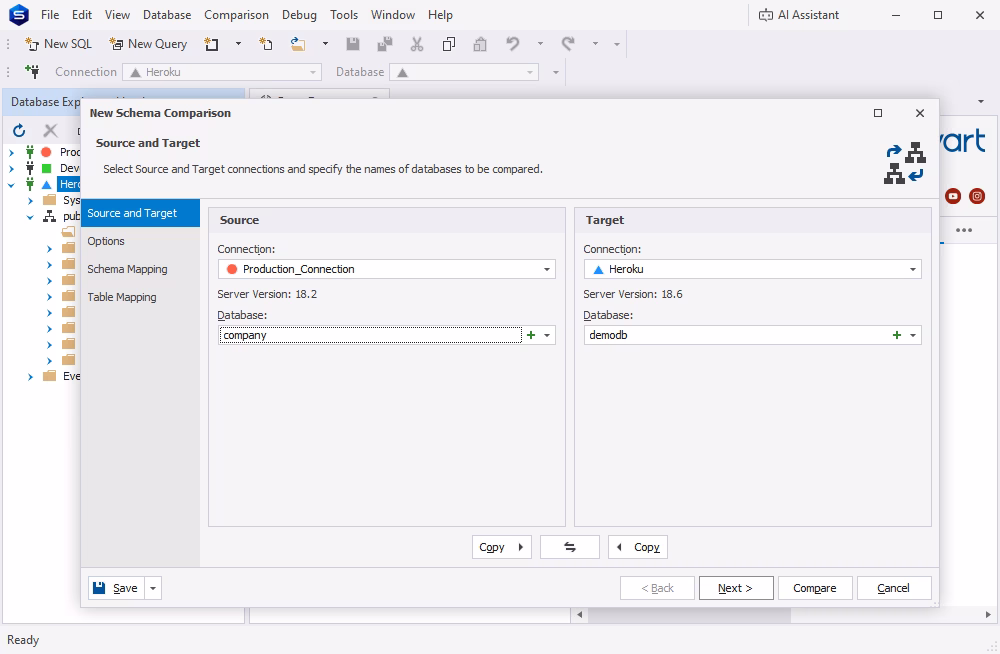This screenshot has width=1000, height=654.
Task: Open the toolbar Connection combo box
Action: 222,72
